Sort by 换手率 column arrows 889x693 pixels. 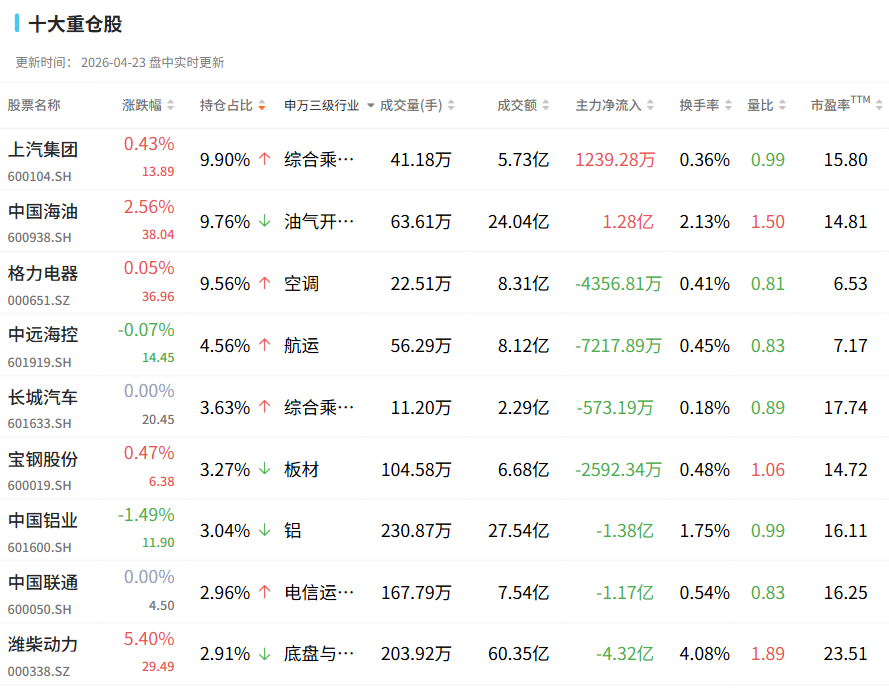[x=729, y=105]
